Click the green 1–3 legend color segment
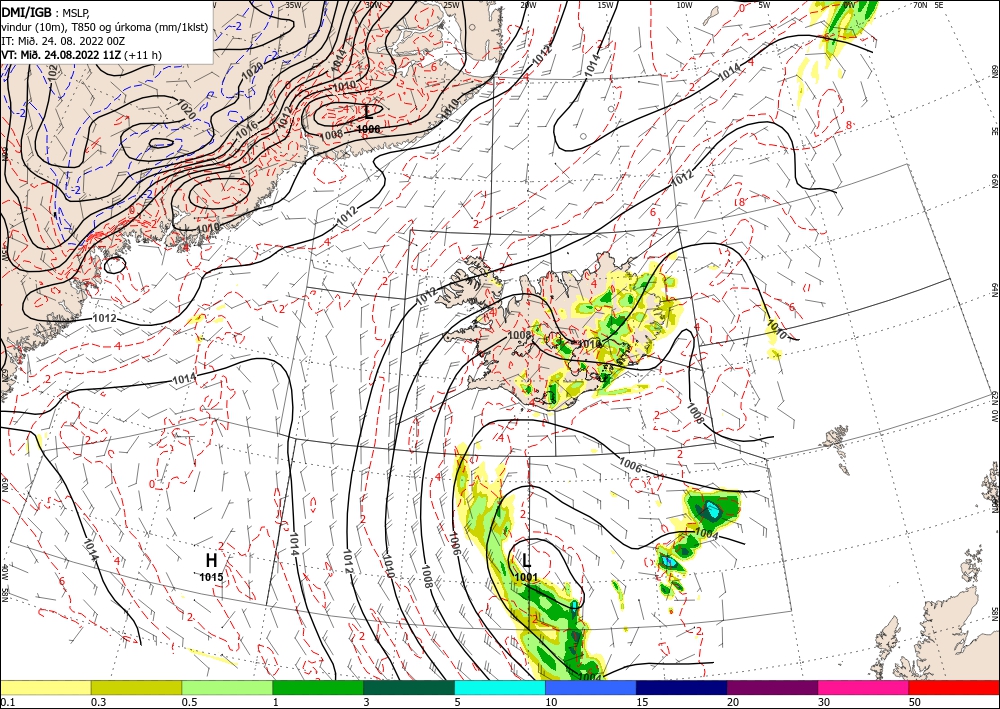This screenshot has height=709, width=1000. (318, 687)
